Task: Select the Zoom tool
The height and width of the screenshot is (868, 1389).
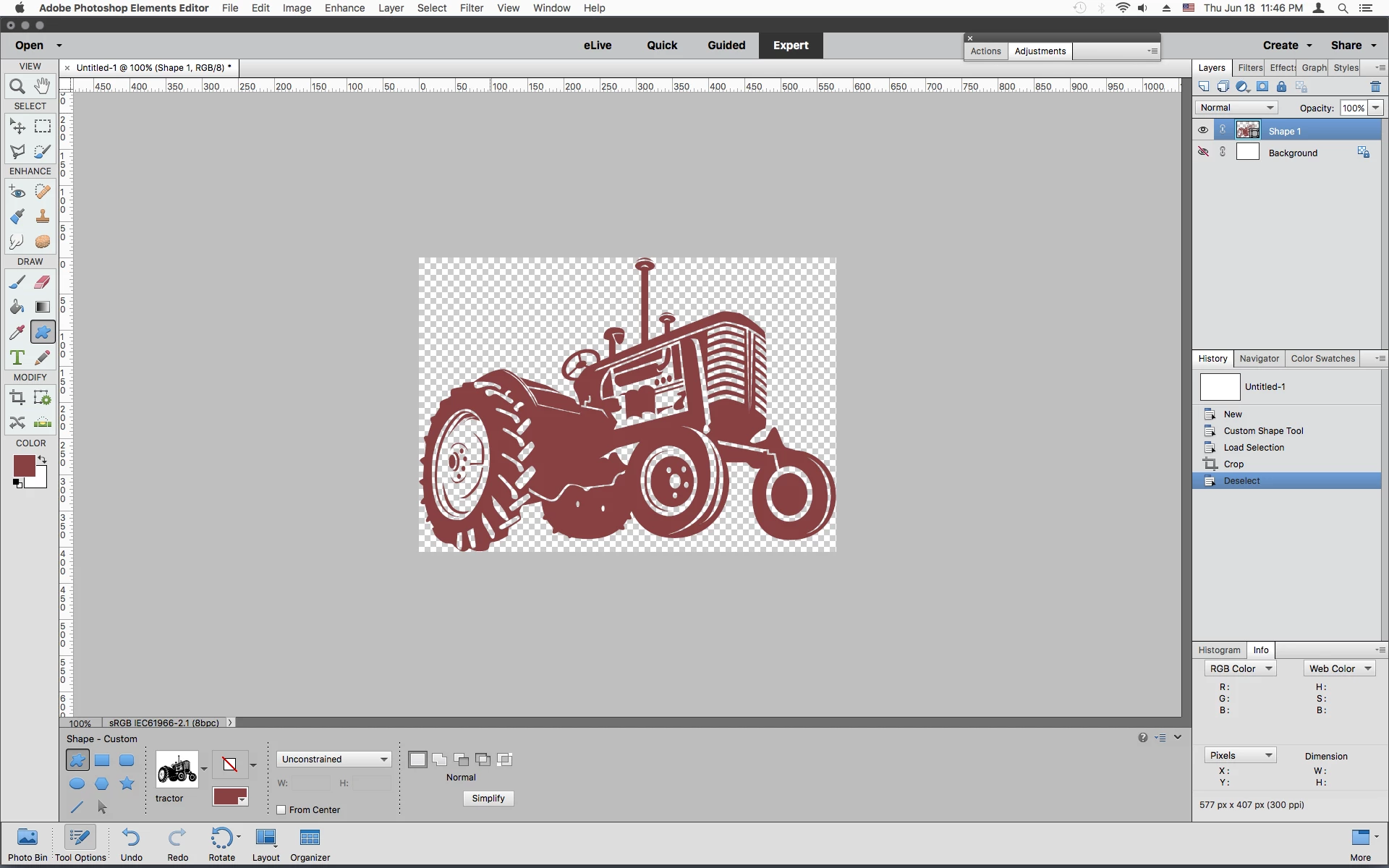Action: click(x=17, y=87)
